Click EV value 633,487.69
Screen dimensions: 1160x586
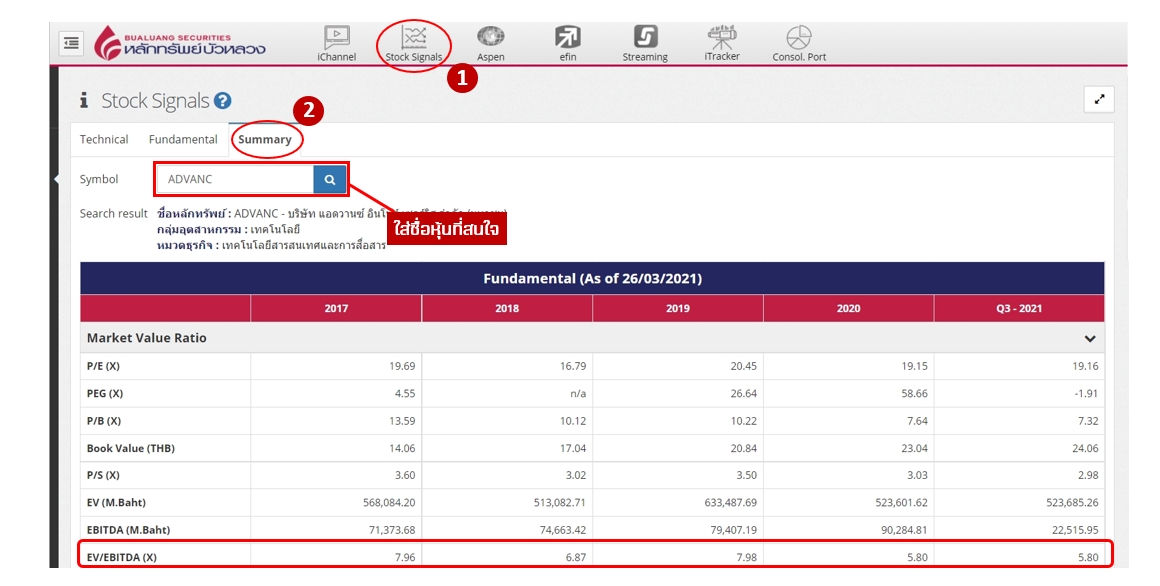(731, 502)
